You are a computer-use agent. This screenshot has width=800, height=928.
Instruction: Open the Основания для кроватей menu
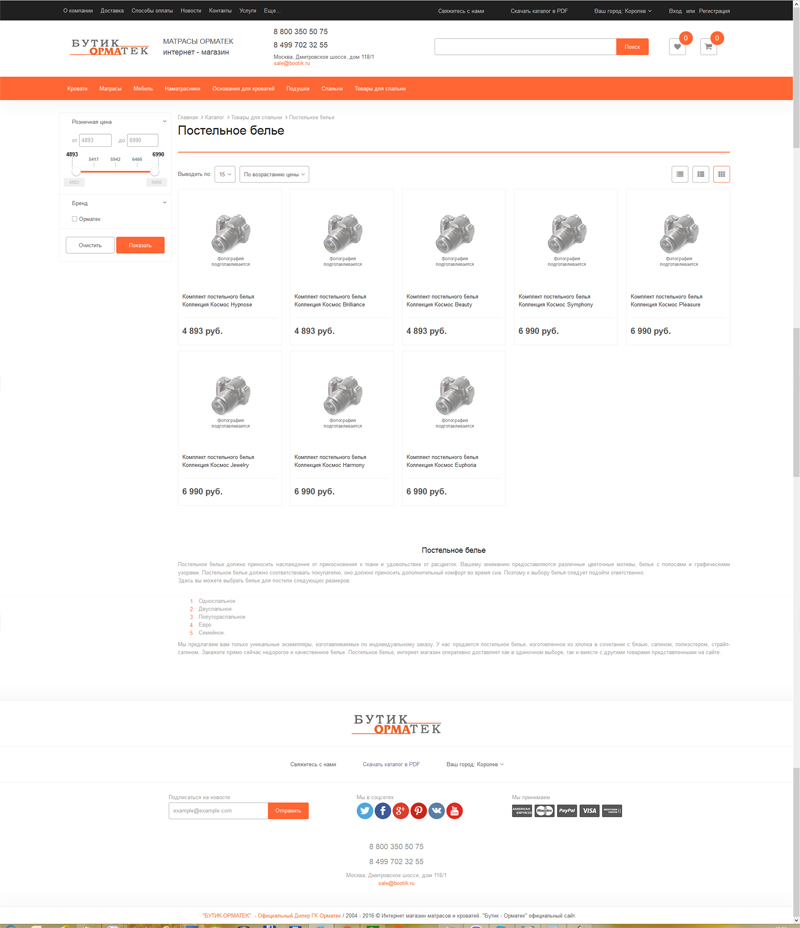[x=243, y=89]
